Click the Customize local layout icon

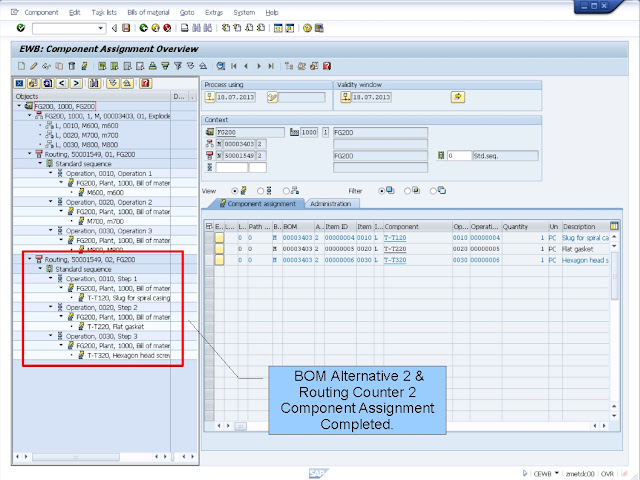coord(319,28)
